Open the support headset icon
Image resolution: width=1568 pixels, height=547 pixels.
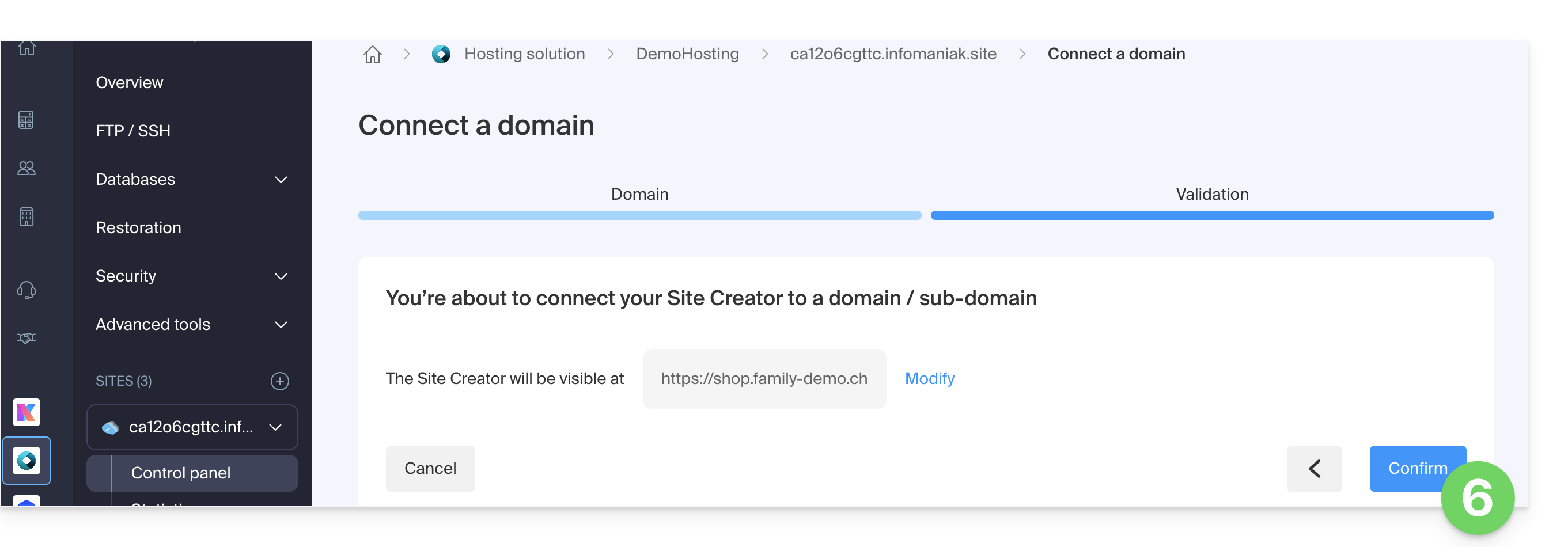[x=26, y=290]
